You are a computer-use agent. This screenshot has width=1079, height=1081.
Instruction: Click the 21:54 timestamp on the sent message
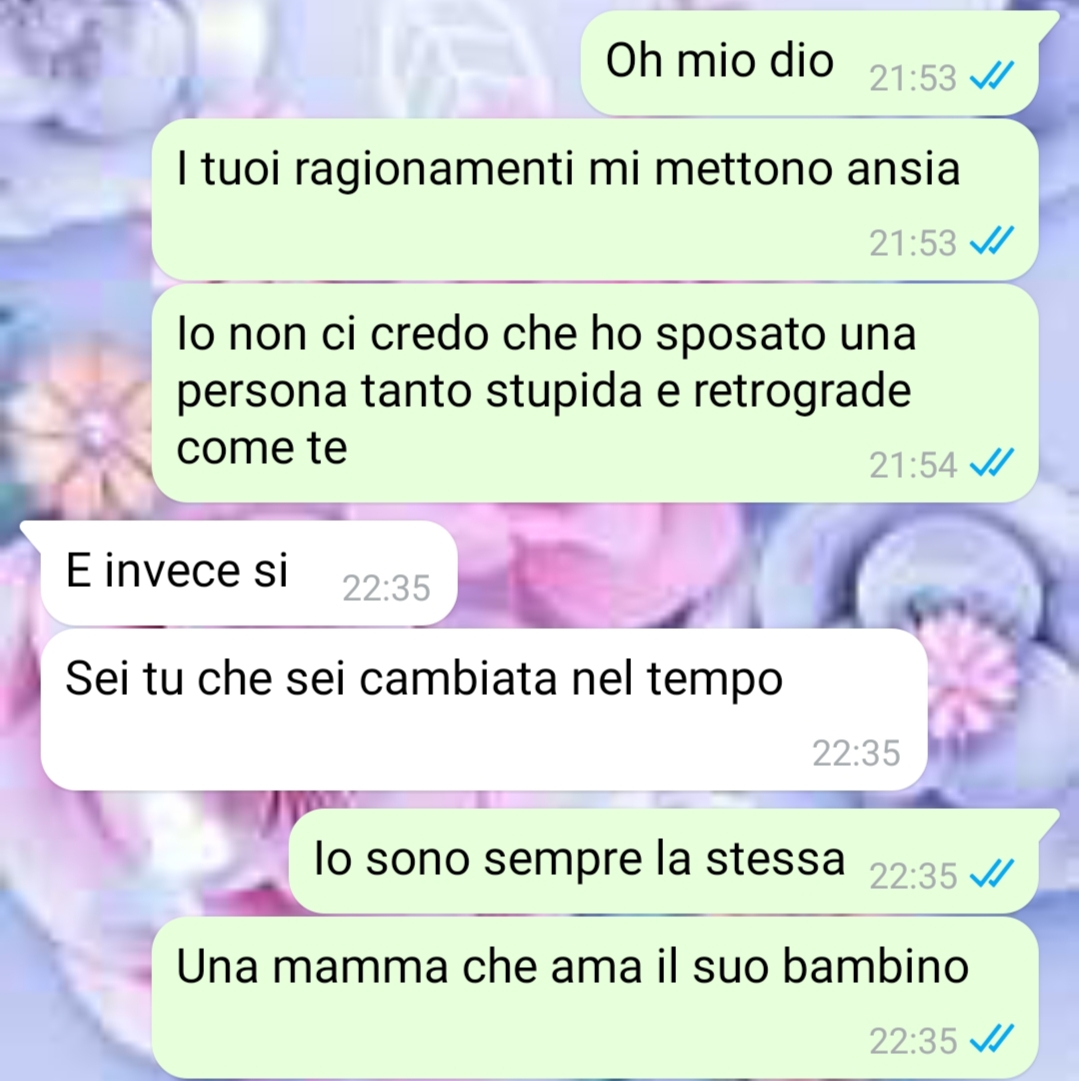(913, 465)
